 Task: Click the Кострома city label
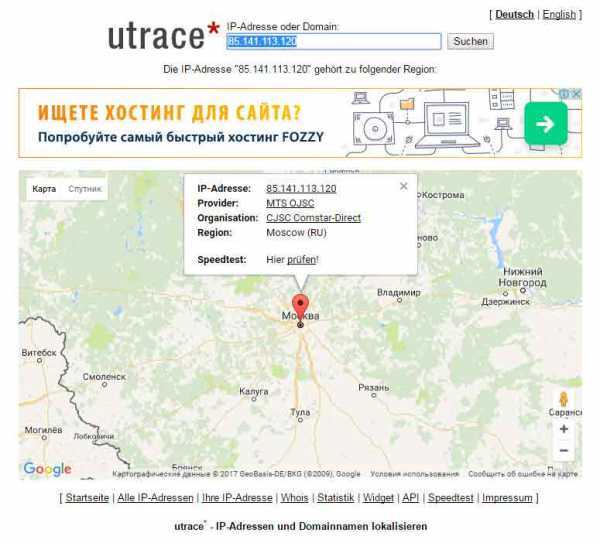click(443, 195)
